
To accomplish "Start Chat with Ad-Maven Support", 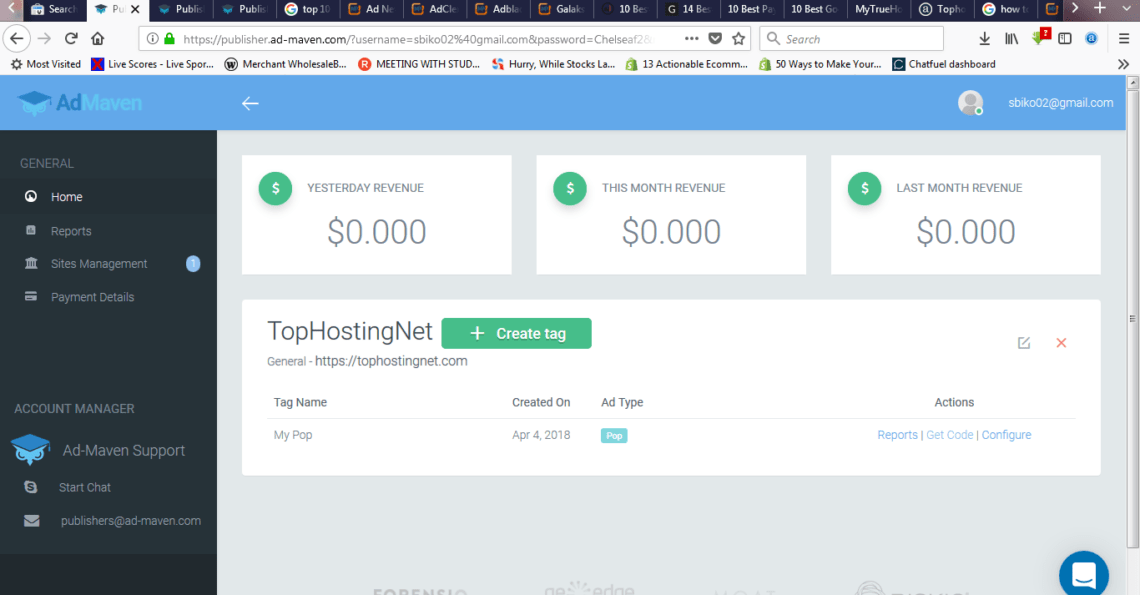I will pos(85,487).
